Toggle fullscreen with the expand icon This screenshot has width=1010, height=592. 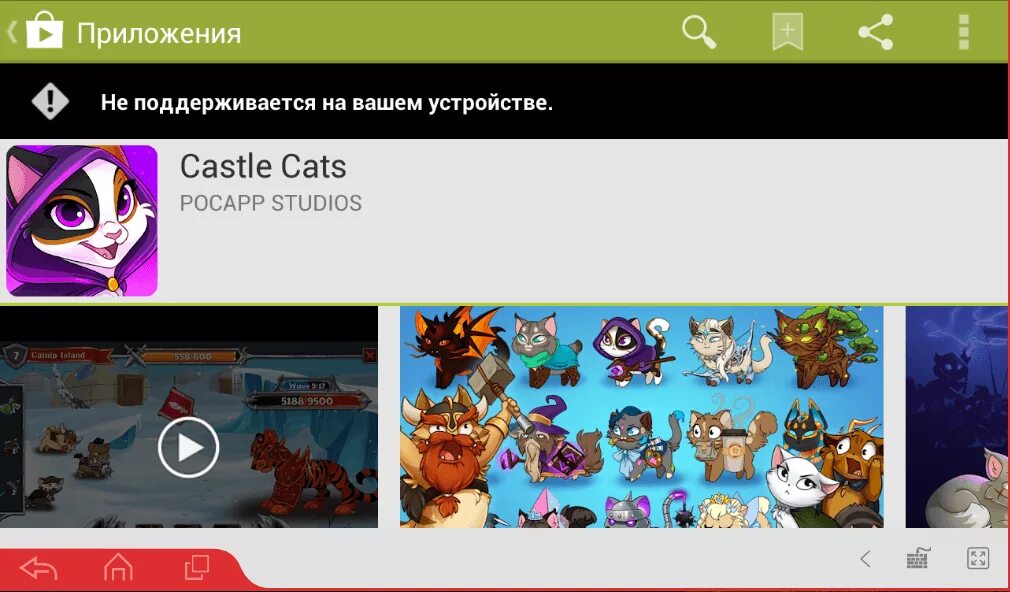[978, 559]
